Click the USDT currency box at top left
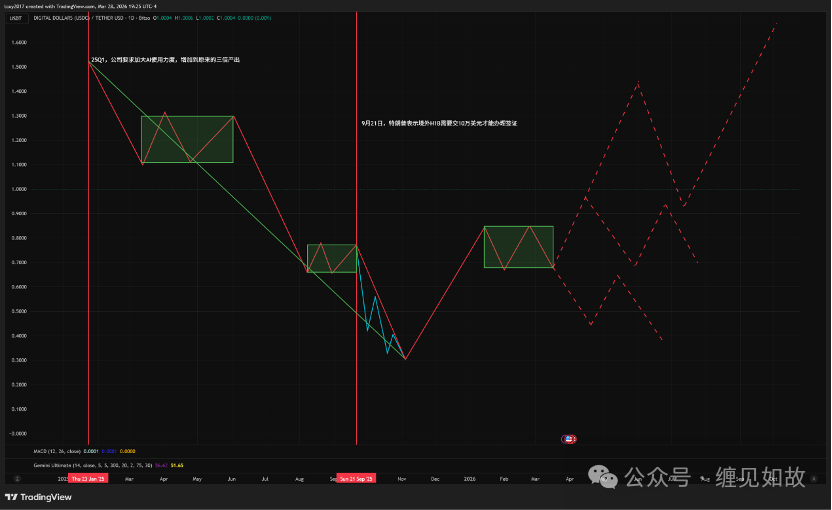The image size is (832, 510). [x=16, y=18]
